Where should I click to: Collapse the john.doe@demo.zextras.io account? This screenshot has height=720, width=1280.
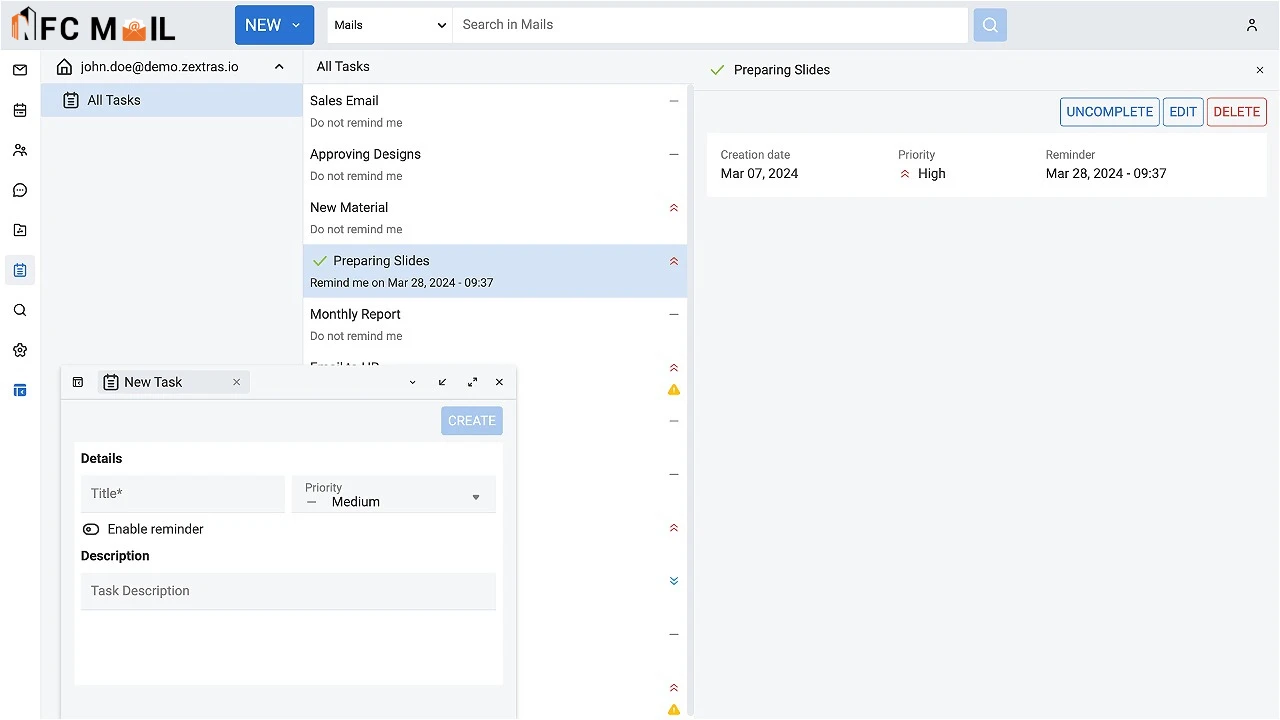[279, 67]
